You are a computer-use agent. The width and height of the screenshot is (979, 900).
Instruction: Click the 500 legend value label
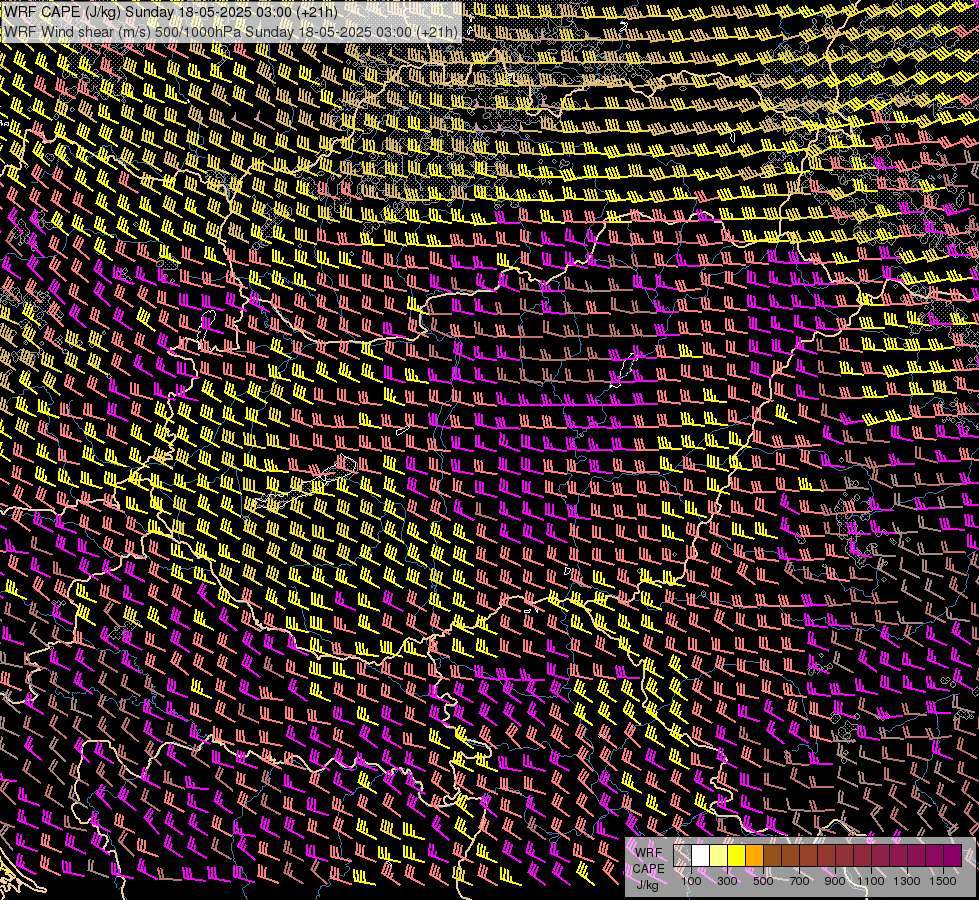(763, 881)
